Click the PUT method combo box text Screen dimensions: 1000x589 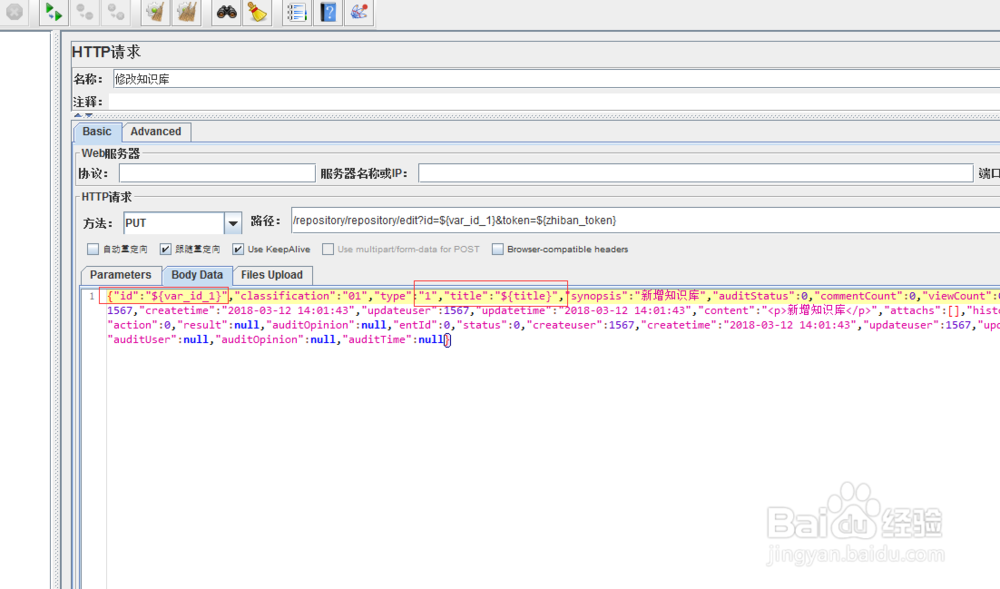[x=173, y=223]
